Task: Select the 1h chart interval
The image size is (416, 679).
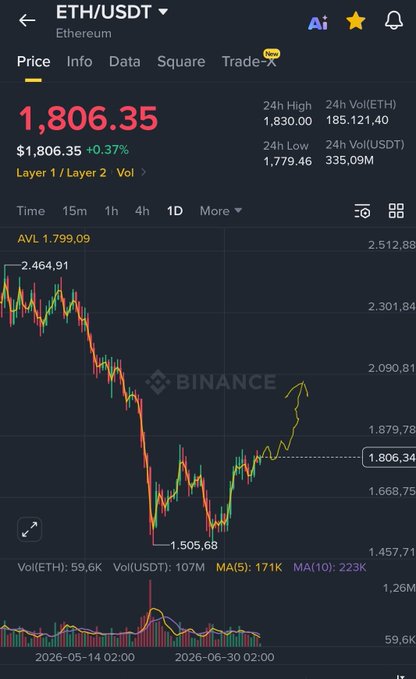Action: (111, 211)
